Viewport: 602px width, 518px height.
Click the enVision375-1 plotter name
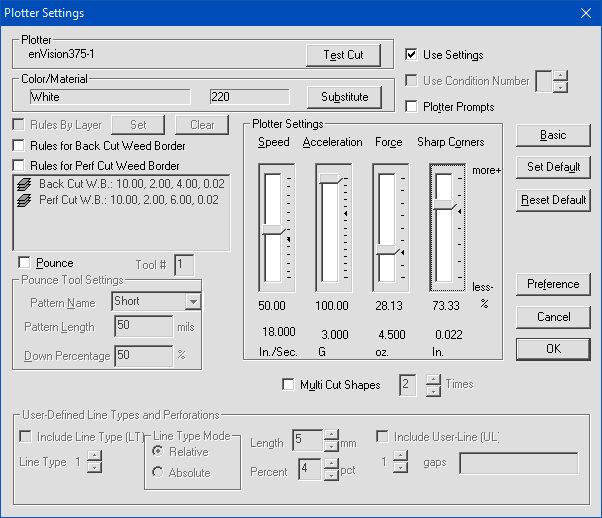(61, 54)
